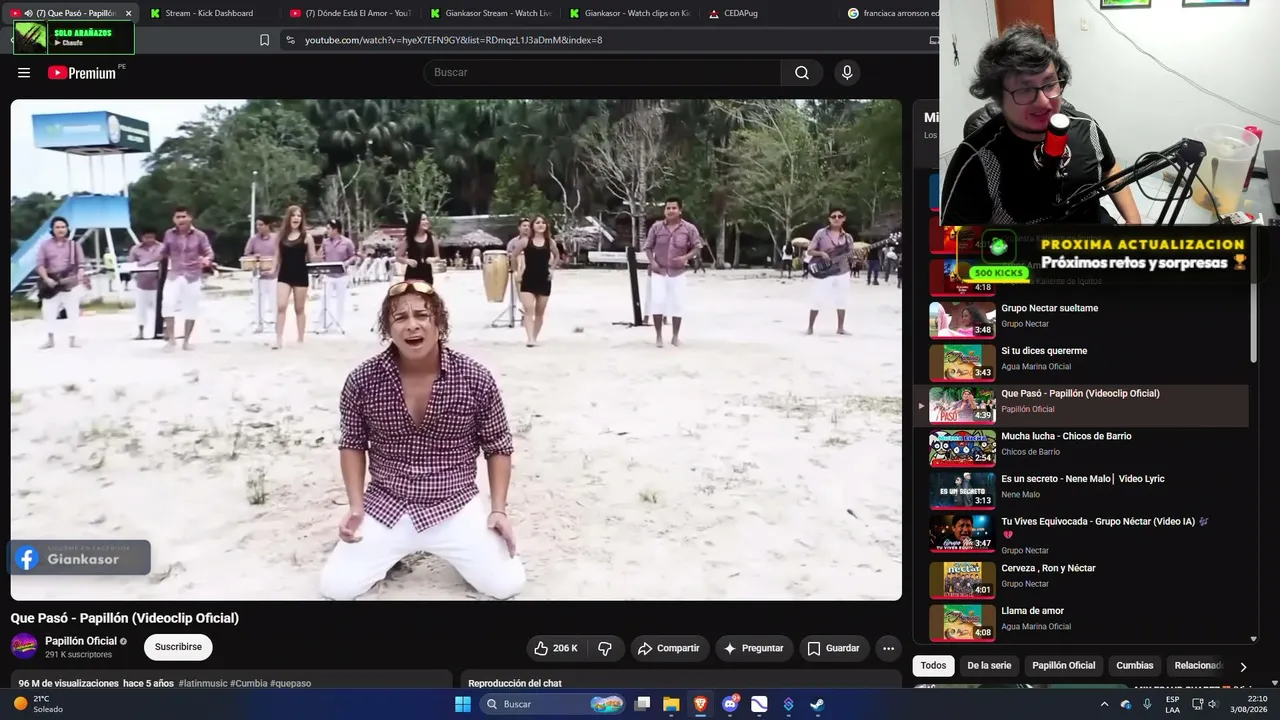Open the YouTube hamburger guide menu
The image size is (1280, 720).
click(24, 72)
